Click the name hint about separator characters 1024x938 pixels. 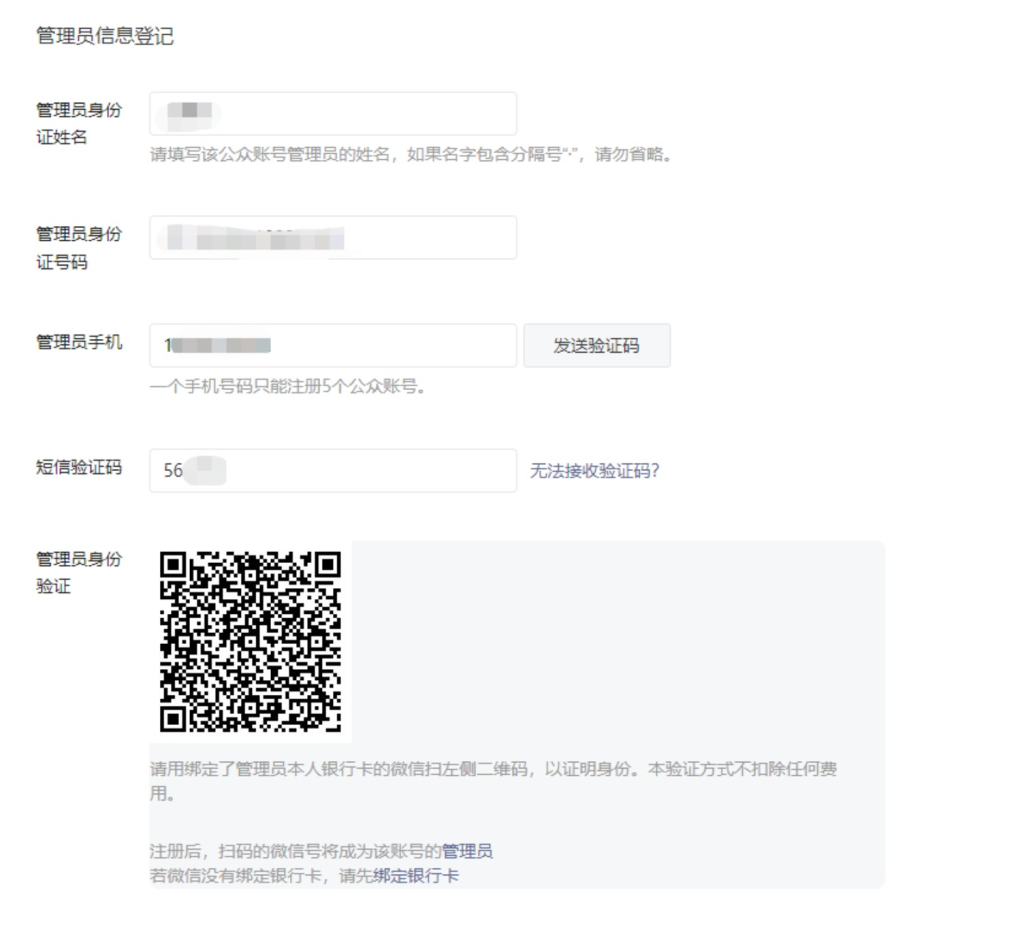409,156
